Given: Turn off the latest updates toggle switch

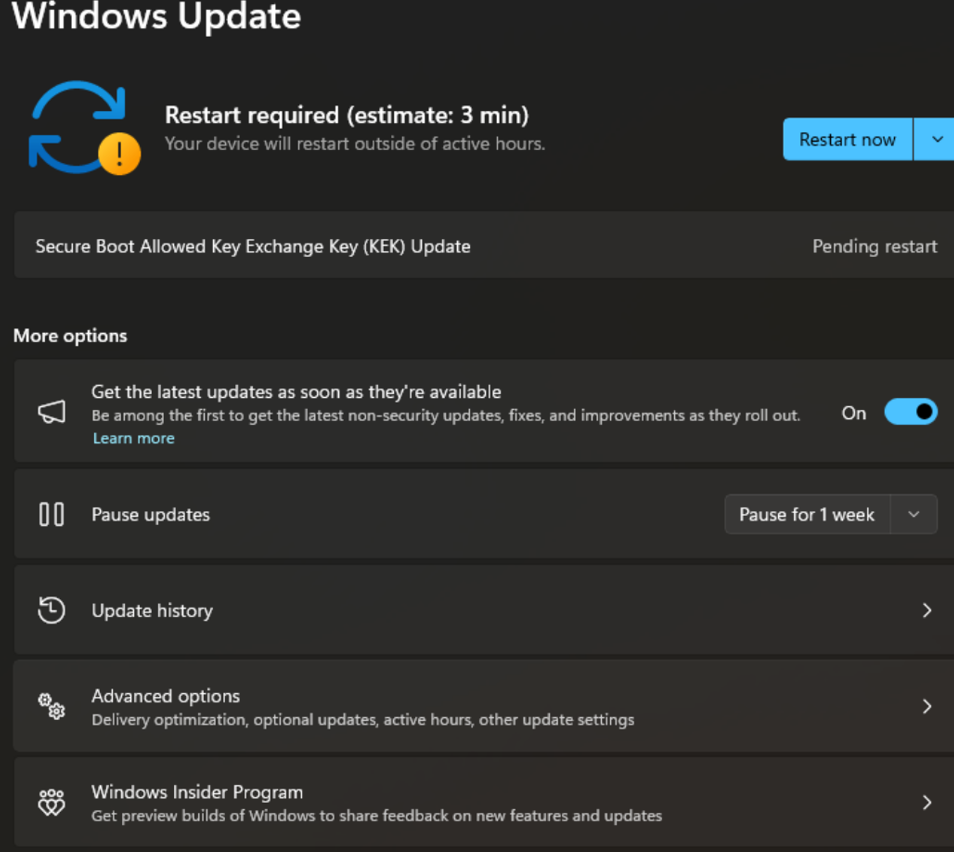Looking at the screenshot, I should pyautogui.click(x=911, y=412).
